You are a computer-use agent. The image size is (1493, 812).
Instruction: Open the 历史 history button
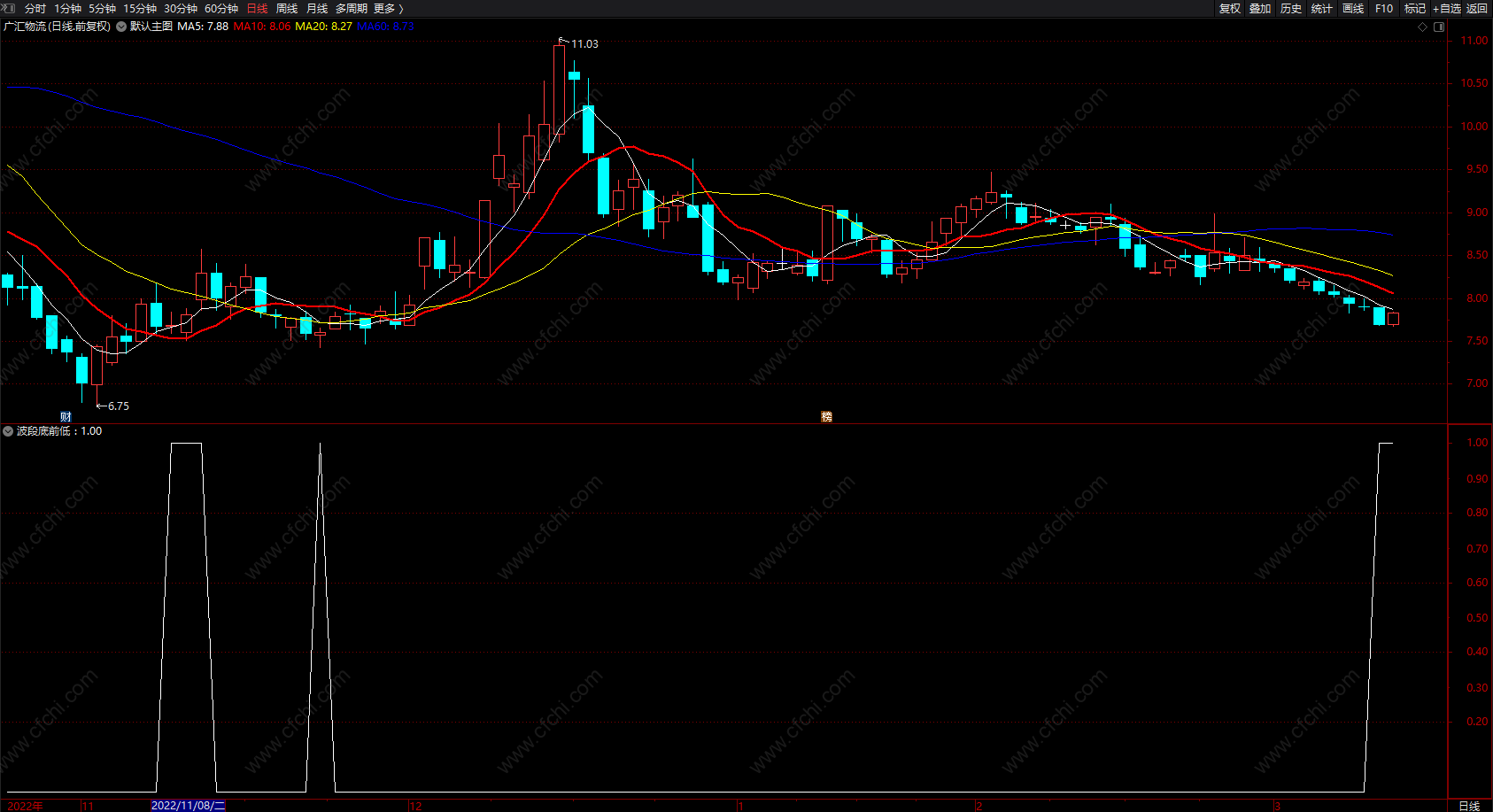[x=1291, y=9]
